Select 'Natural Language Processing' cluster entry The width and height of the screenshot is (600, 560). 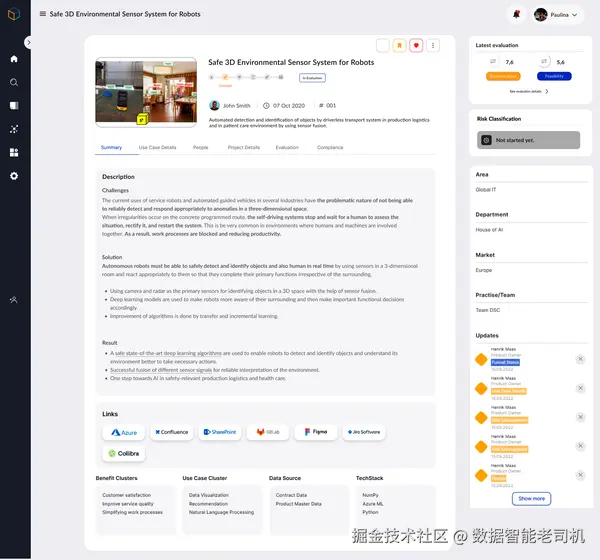click(221, 512)
